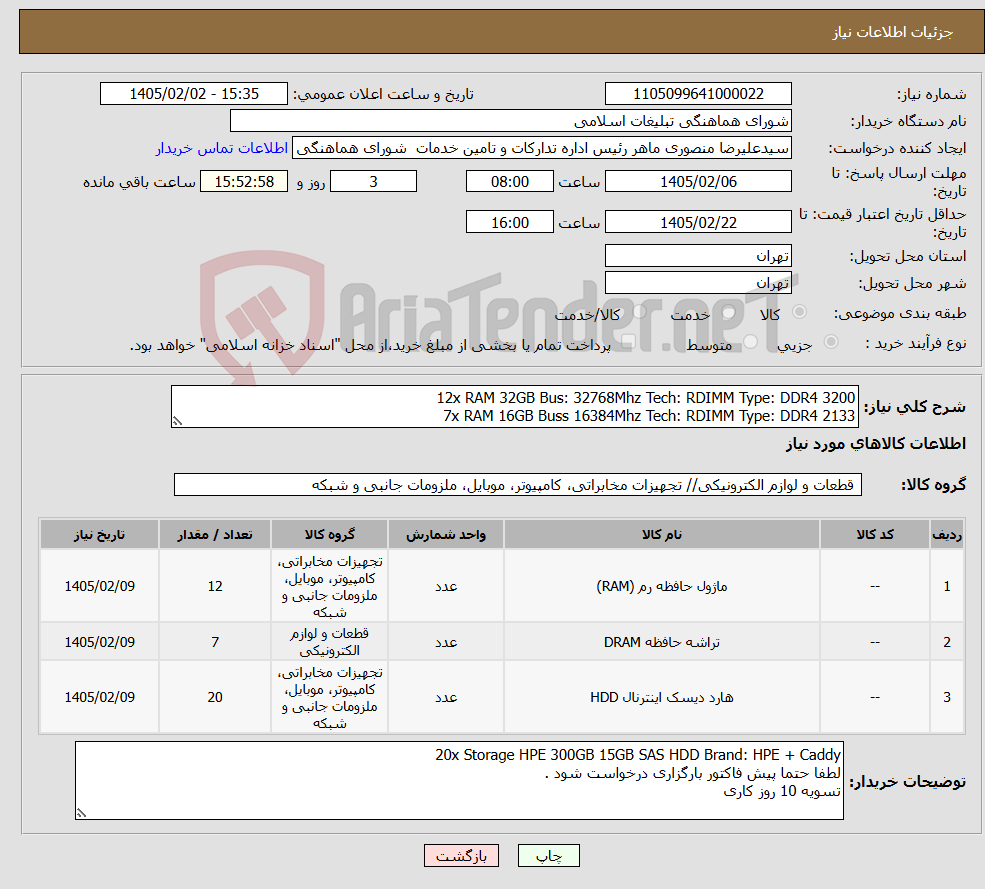
Task: Click the remaining time field 15:52:58
Action: [244, 182]
